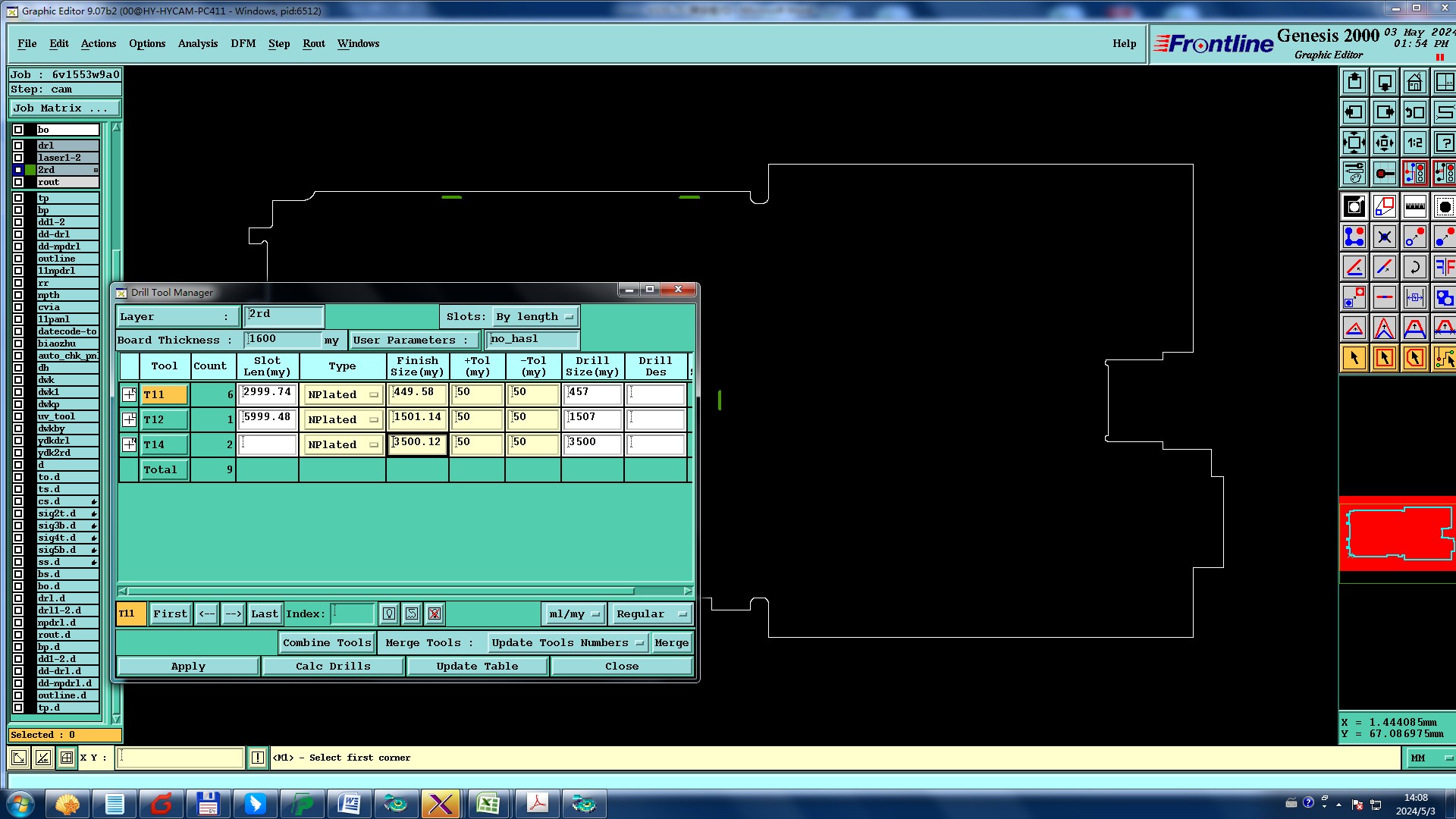Open the Regular mode dropdown

(x=651, y=613)
